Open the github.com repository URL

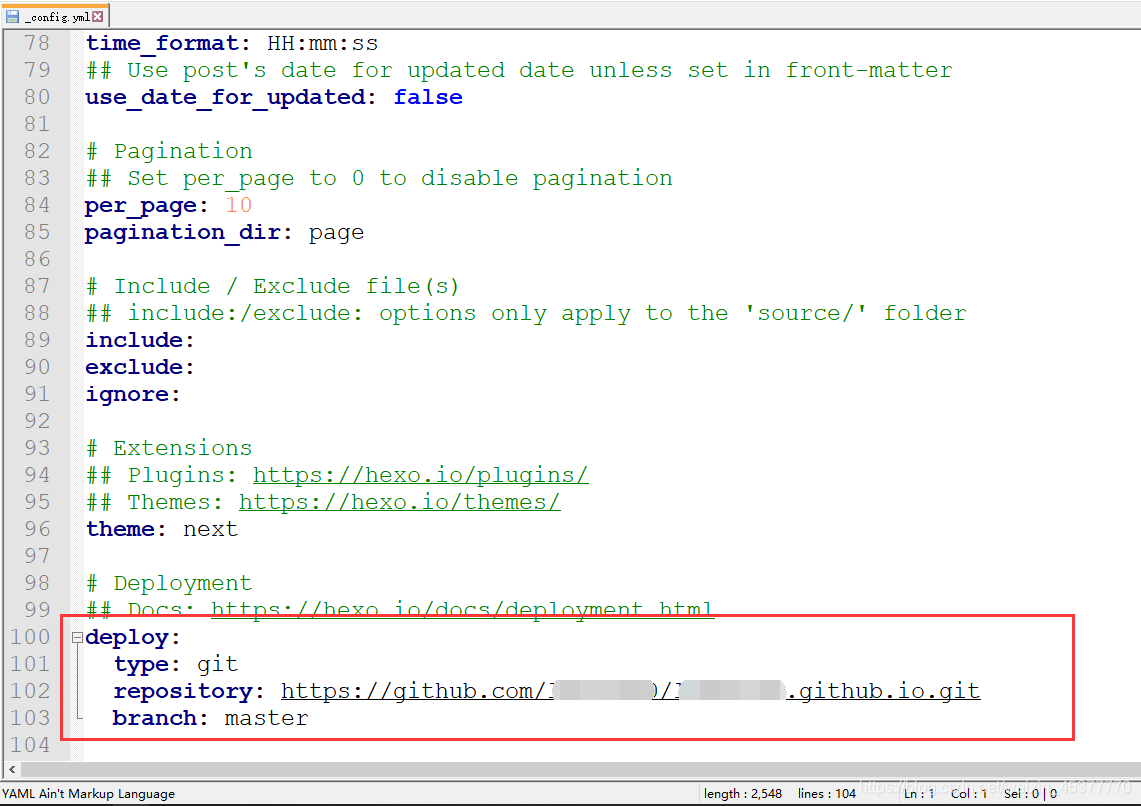pos(630,691)
